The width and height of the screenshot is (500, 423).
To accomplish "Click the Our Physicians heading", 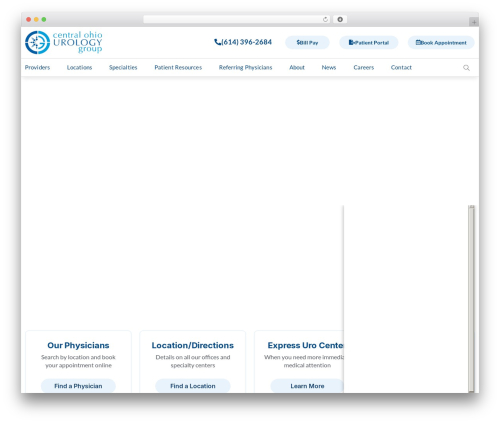I will 78,345.
